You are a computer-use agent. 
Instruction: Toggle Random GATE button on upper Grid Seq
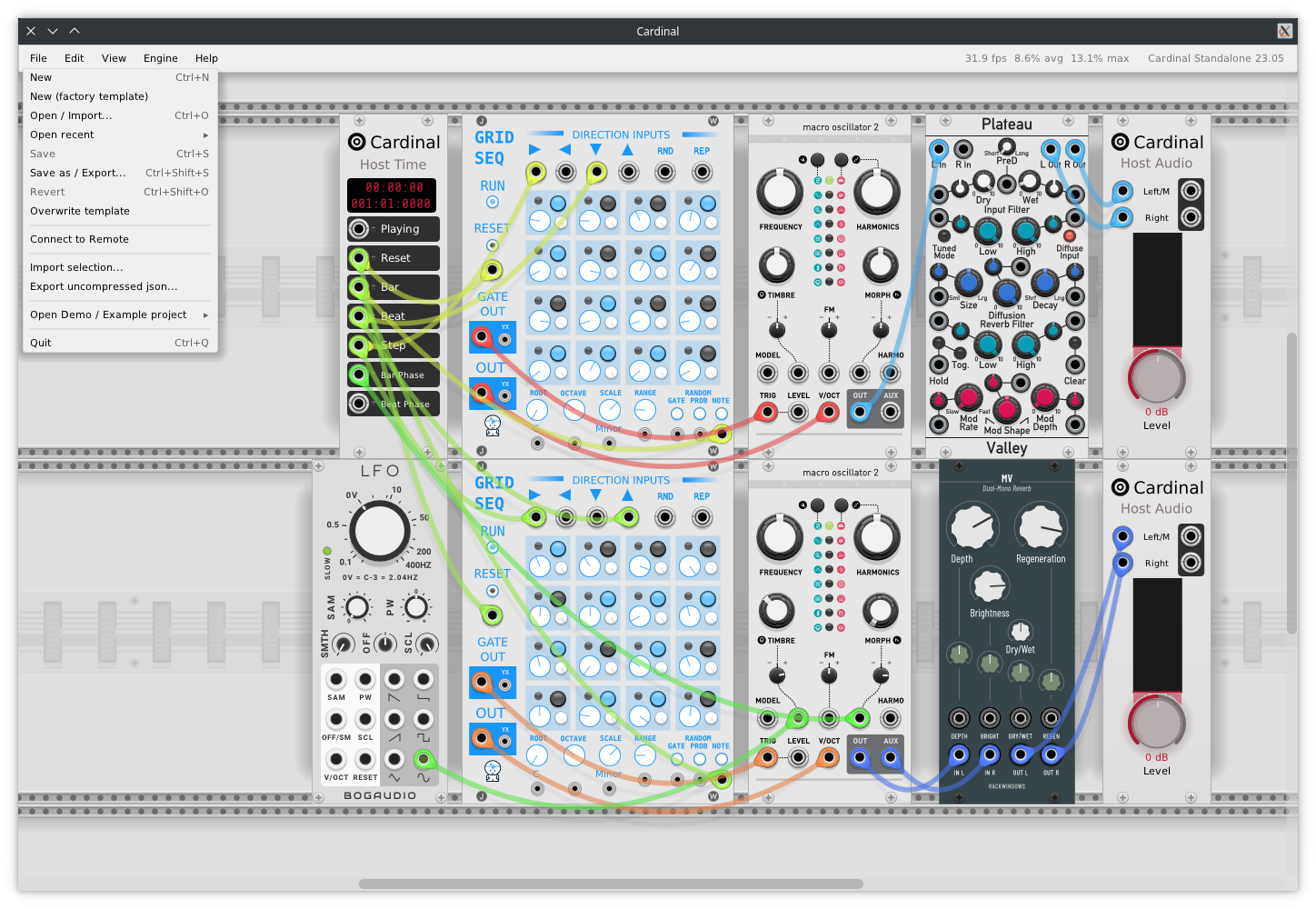pos(677,414)
